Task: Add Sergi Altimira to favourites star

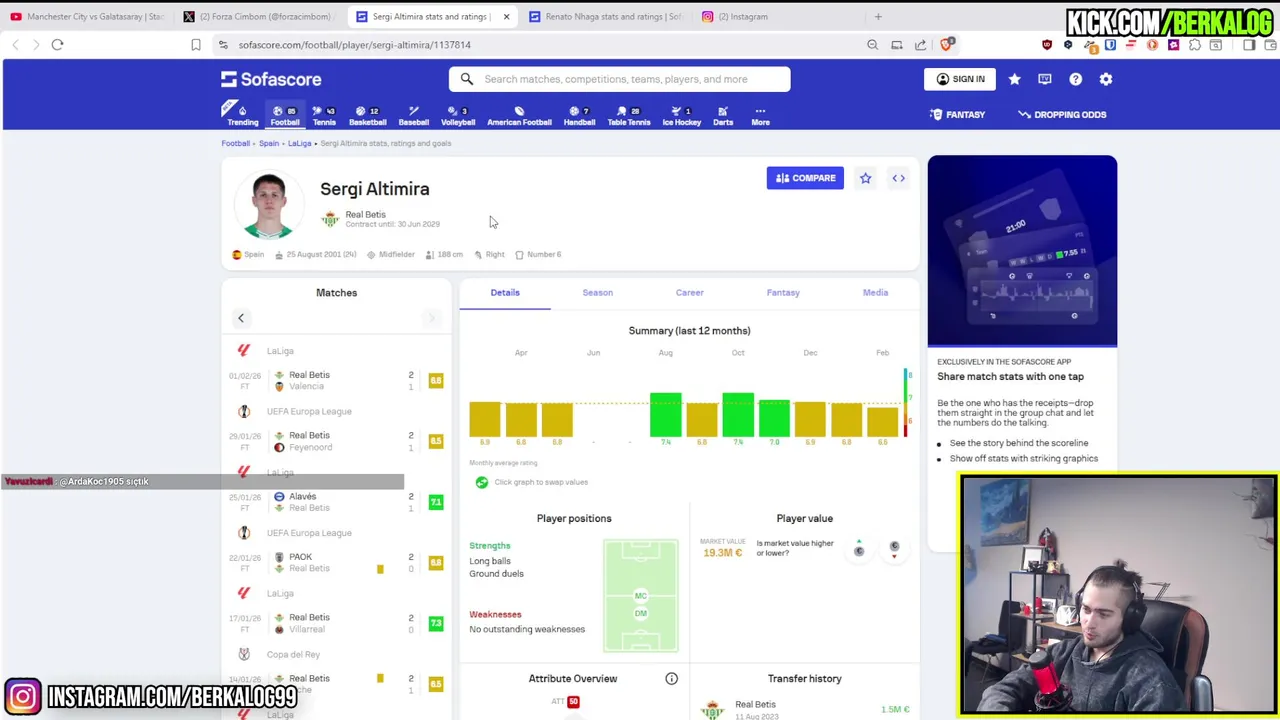Action: [865, 178]
